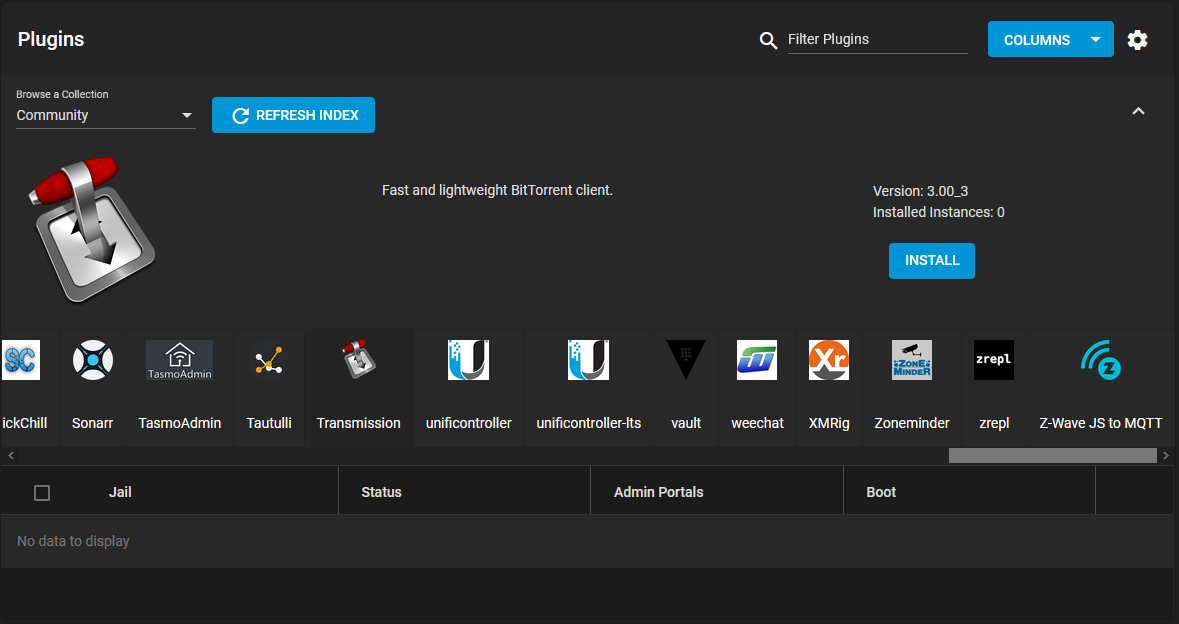The width and height of the screenshot is (1179, 624).
Task: Select the Sonarr plugin icon
Action: tap(92, 360)
